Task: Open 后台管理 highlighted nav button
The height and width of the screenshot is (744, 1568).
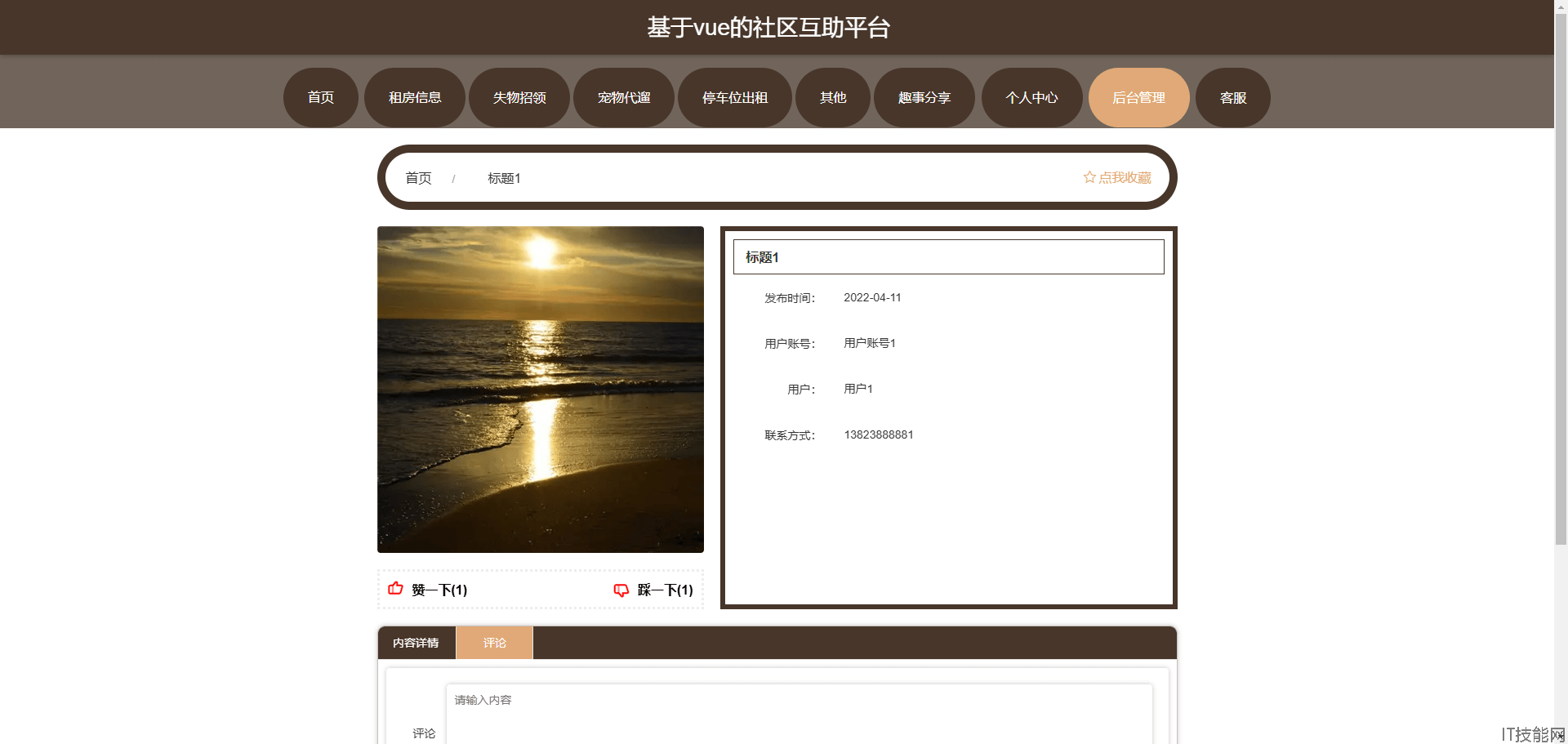Action: coord(1138,97)
